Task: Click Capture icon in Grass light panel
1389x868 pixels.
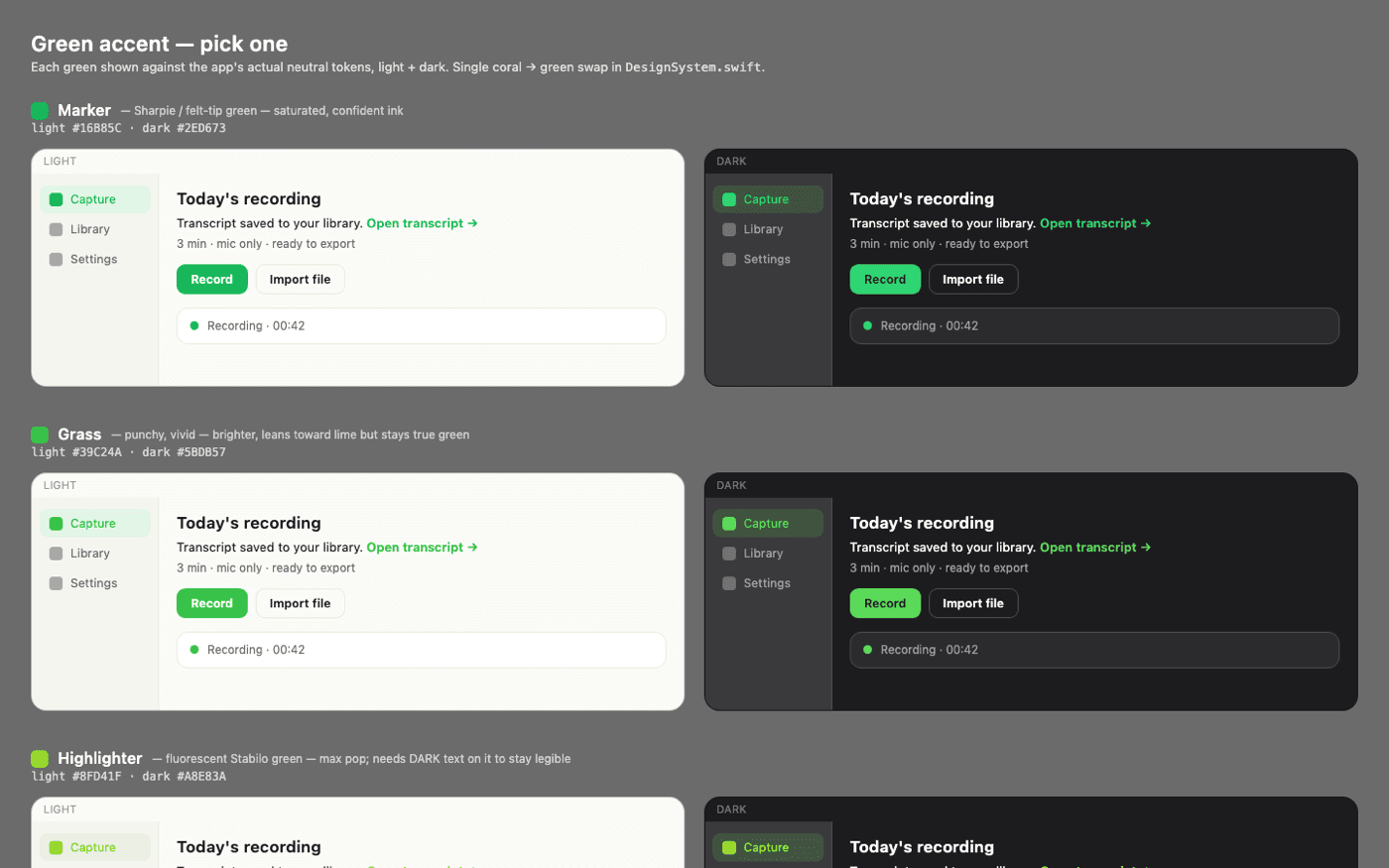Action: coord(56,524)
